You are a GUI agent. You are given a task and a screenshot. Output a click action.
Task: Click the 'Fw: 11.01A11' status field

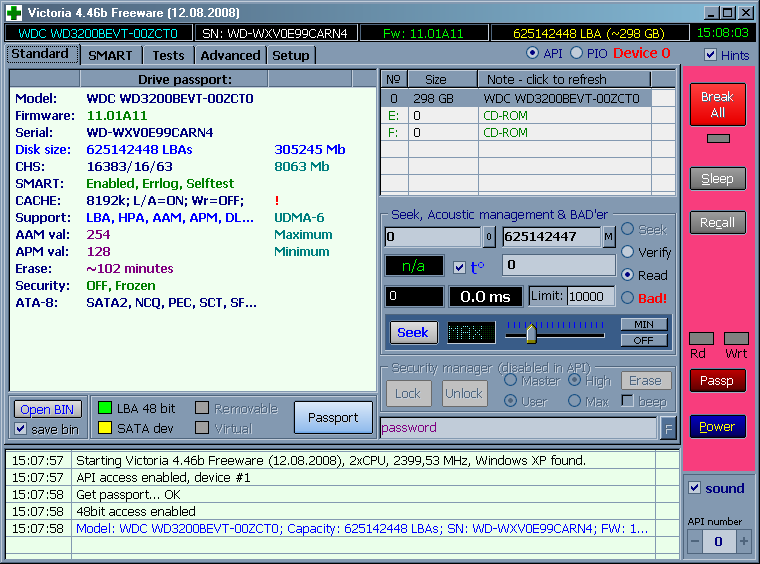pos(424,33)
